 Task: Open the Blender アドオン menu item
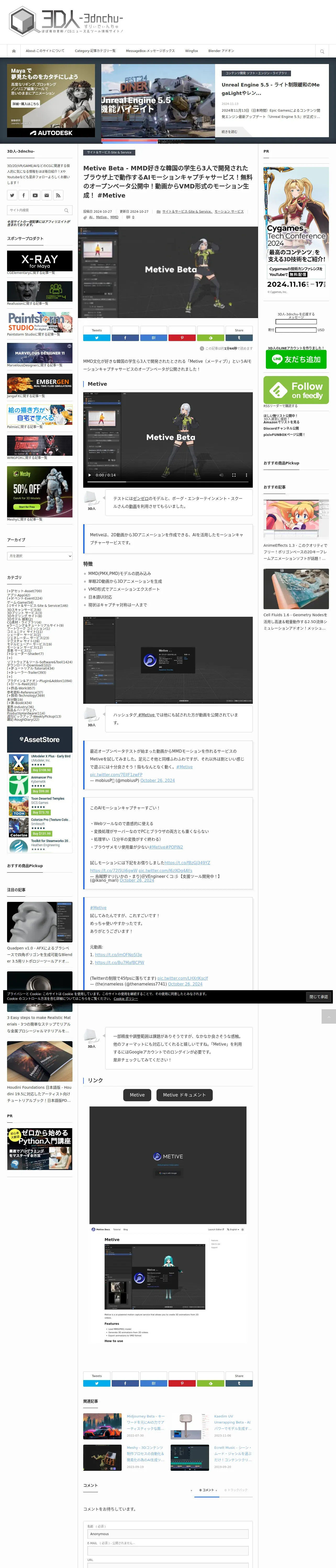tap(221, 51)
